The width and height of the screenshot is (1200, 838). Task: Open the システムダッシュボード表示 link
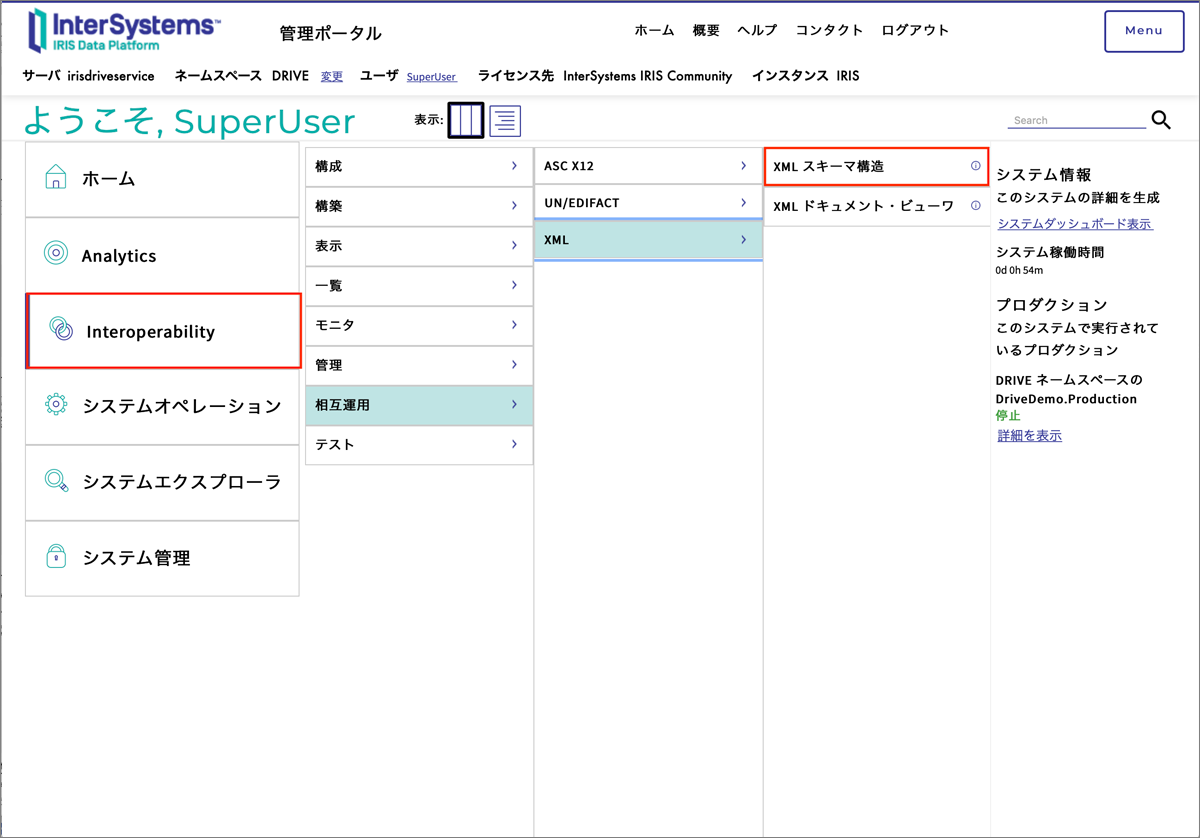tap(1075, 224)
